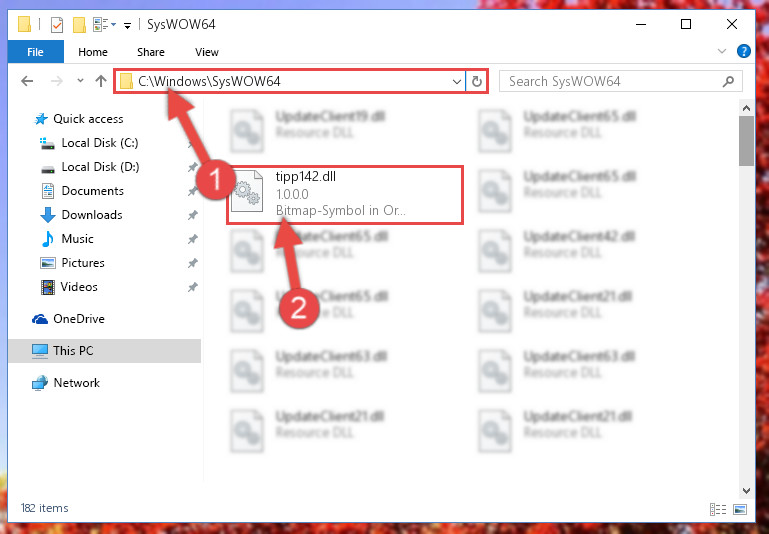Switch to details list view icon
The height and width of the screenshot is (534, 769).
click(718, 509)
